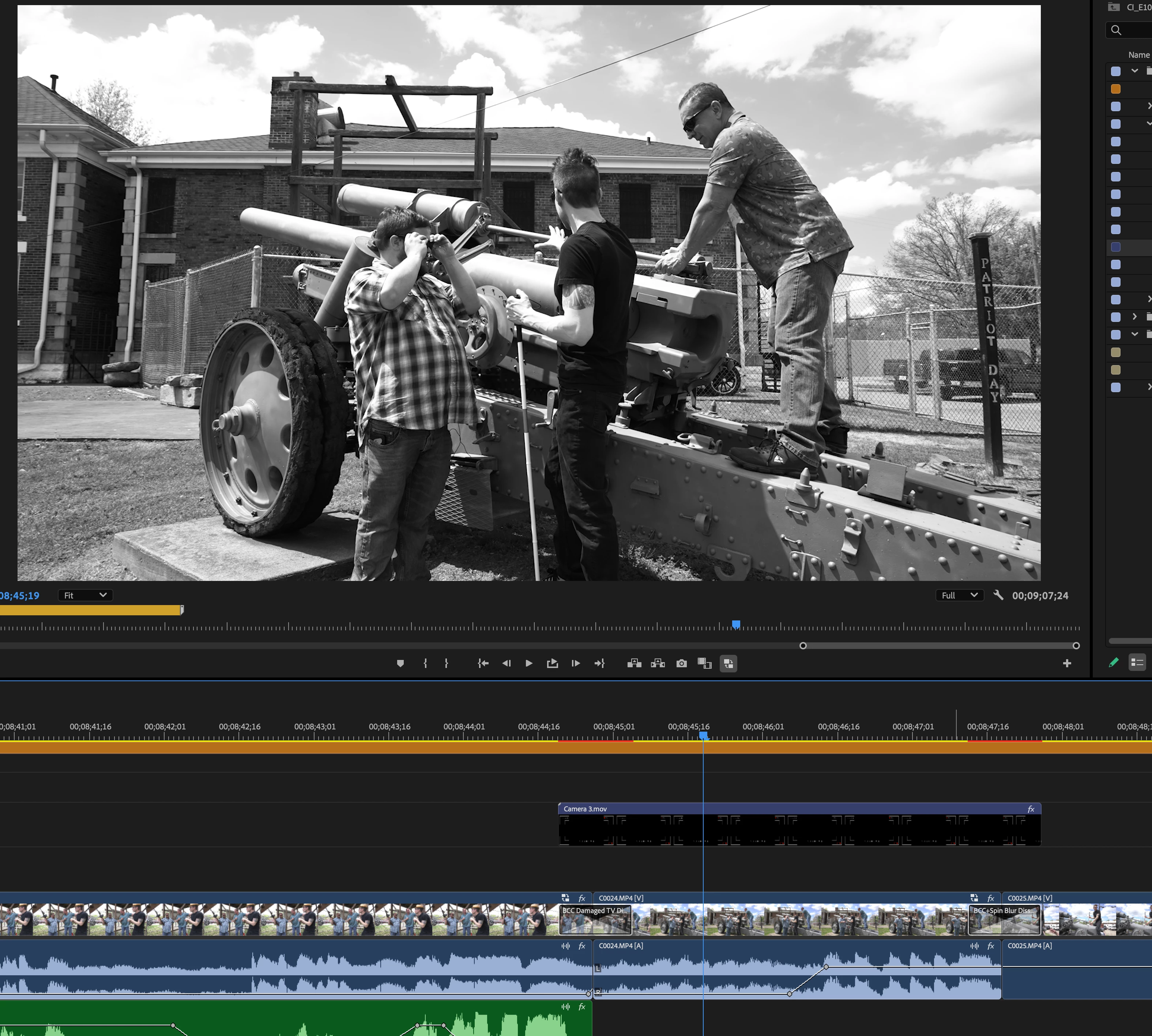This screenshot has width=1152, height=1036.
Task: Click the Lift edit icon
Action: point(634,663)
